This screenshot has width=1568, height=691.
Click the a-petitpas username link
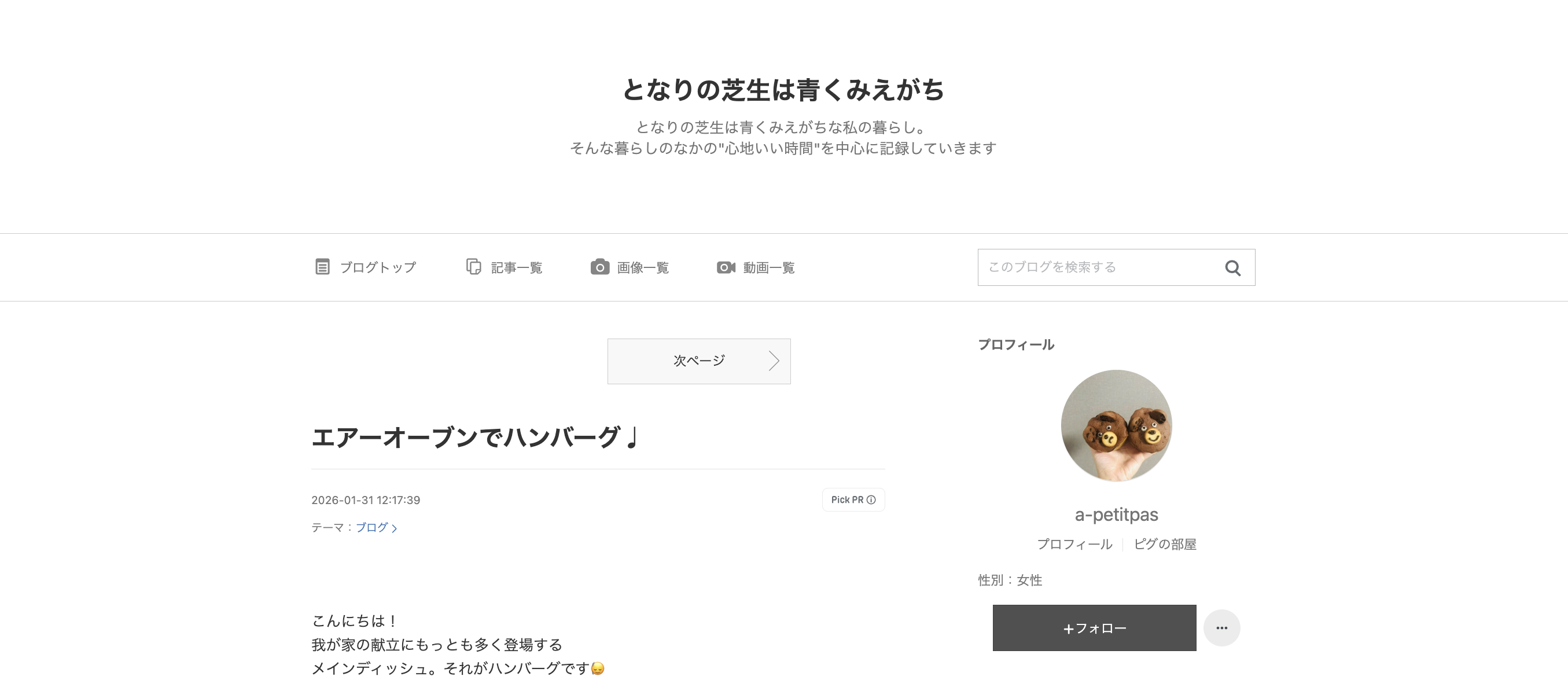pos(1116,514)
